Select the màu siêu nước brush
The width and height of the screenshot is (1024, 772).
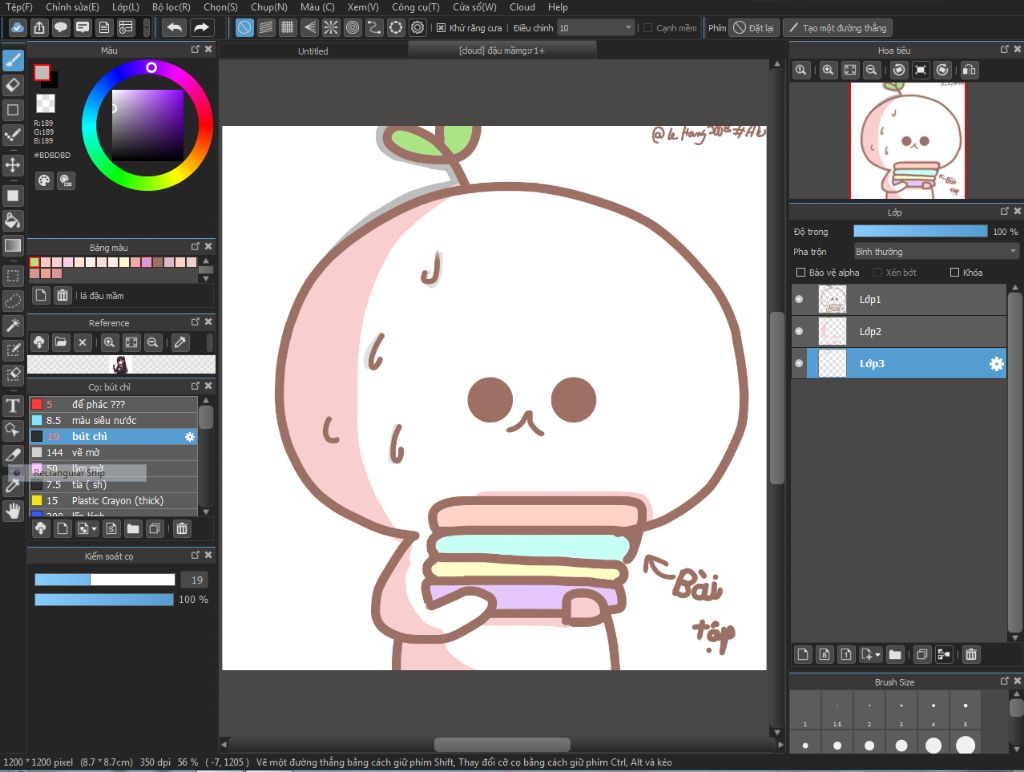click(113, 420)
